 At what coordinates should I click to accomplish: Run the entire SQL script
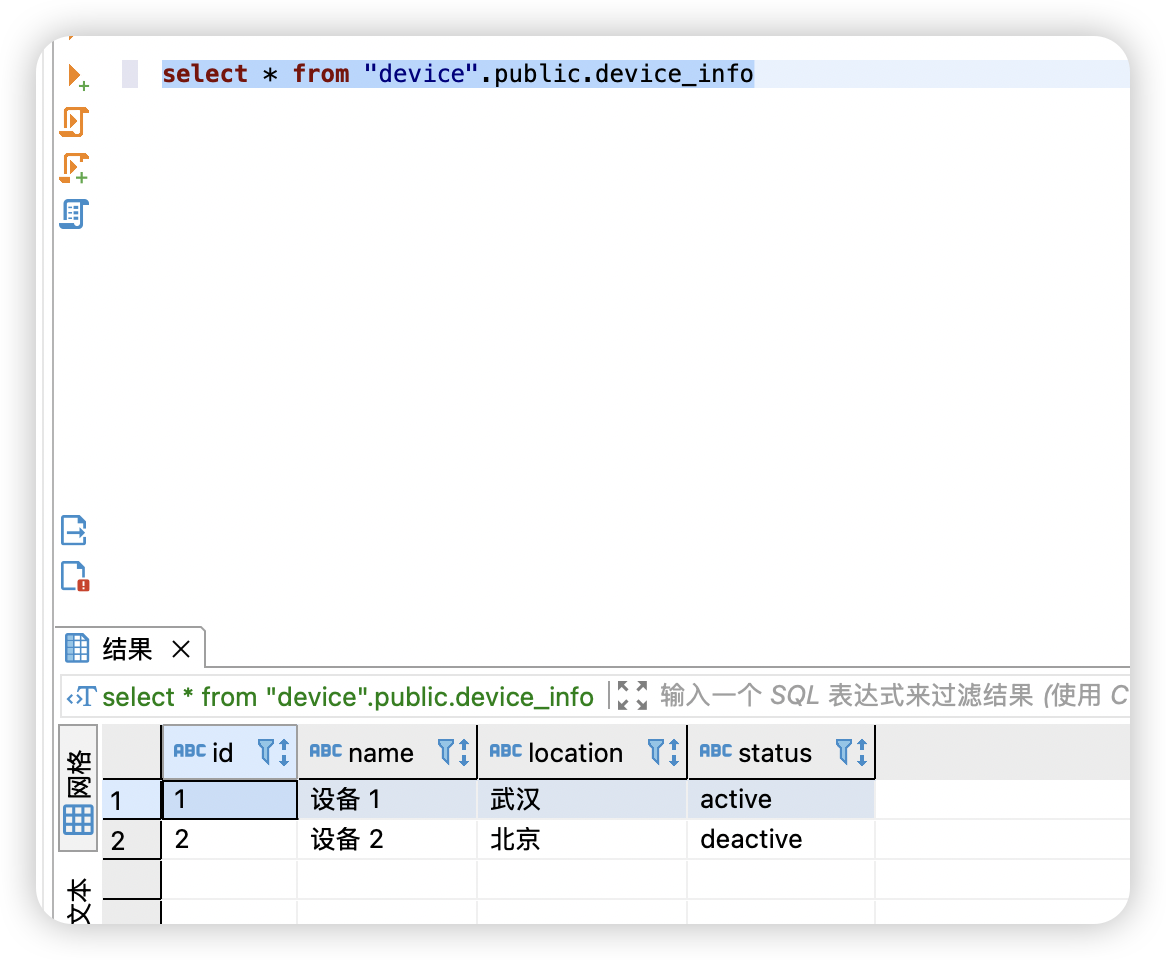[x=74, y=121]
